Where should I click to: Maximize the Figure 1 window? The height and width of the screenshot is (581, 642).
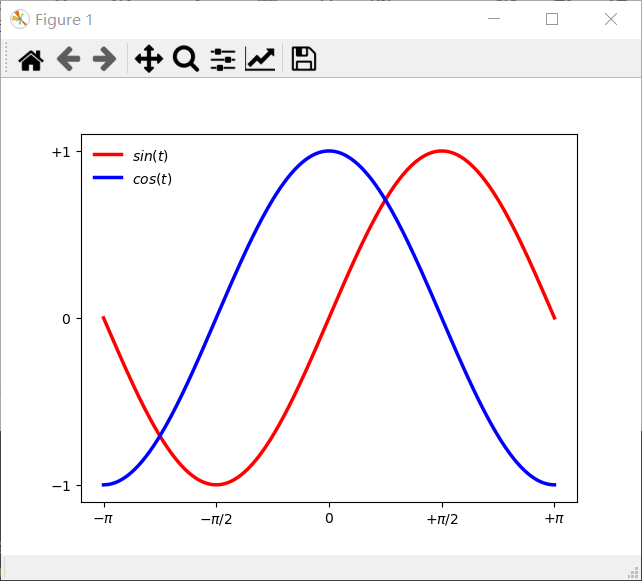click(x=552, y=19)
